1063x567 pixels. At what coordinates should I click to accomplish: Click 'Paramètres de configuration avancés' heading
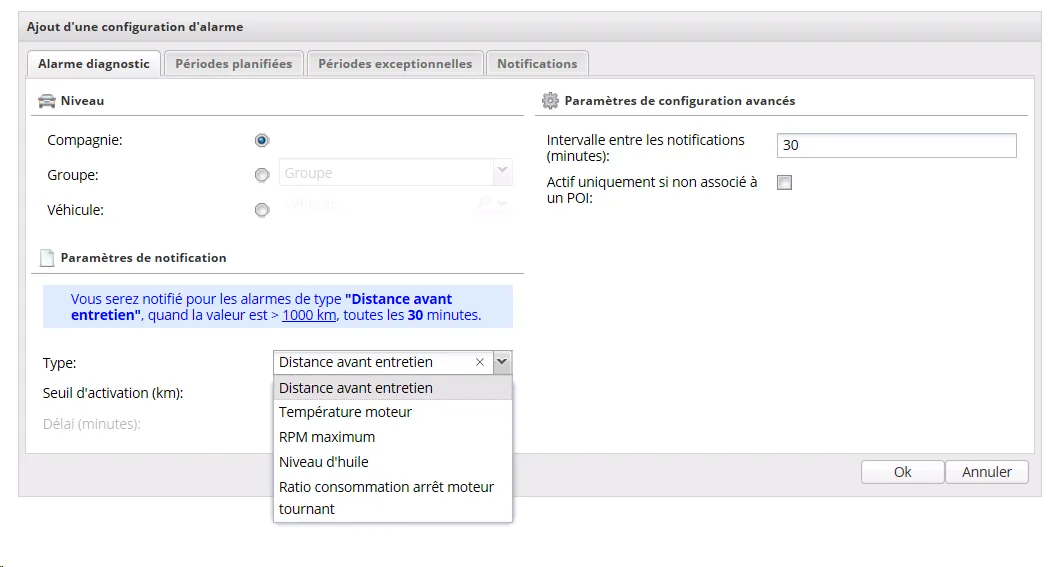(x=680, y=101)
